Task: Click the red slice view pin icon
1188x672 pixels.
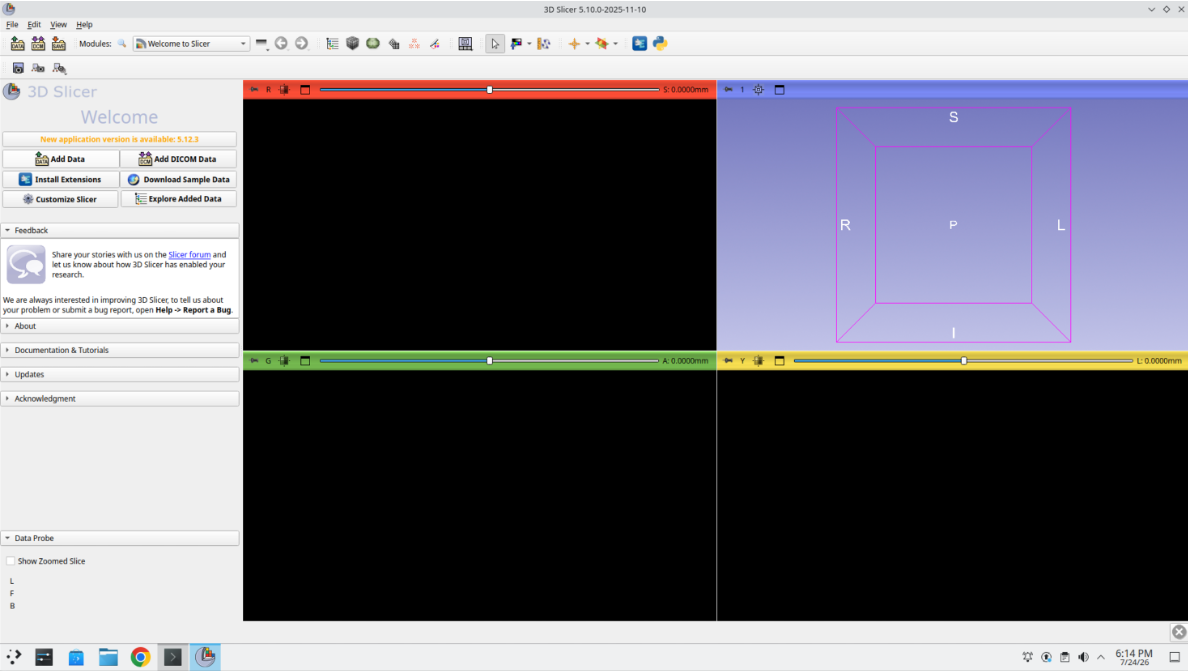Action: tap(254, 89)
